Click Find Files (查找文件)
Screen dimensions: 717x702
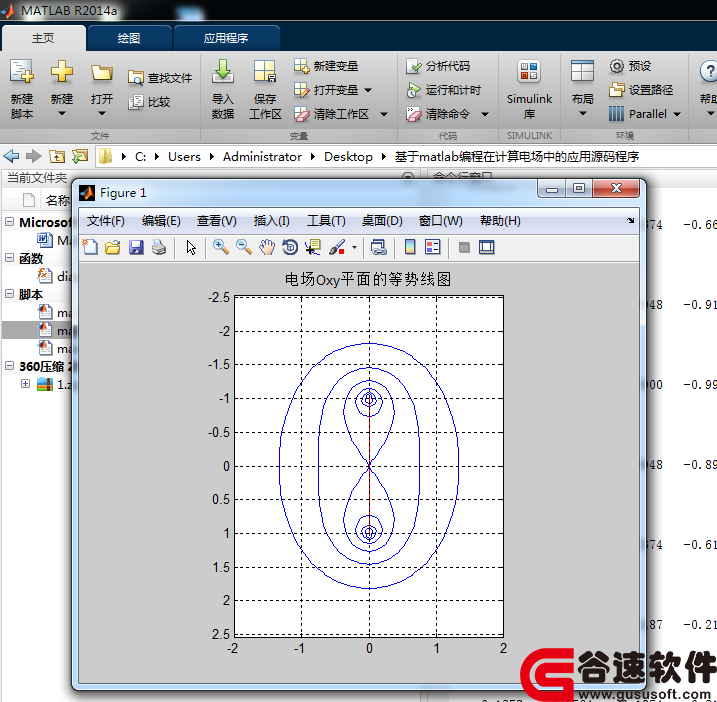pyautogui.click(x=160, y=78)
